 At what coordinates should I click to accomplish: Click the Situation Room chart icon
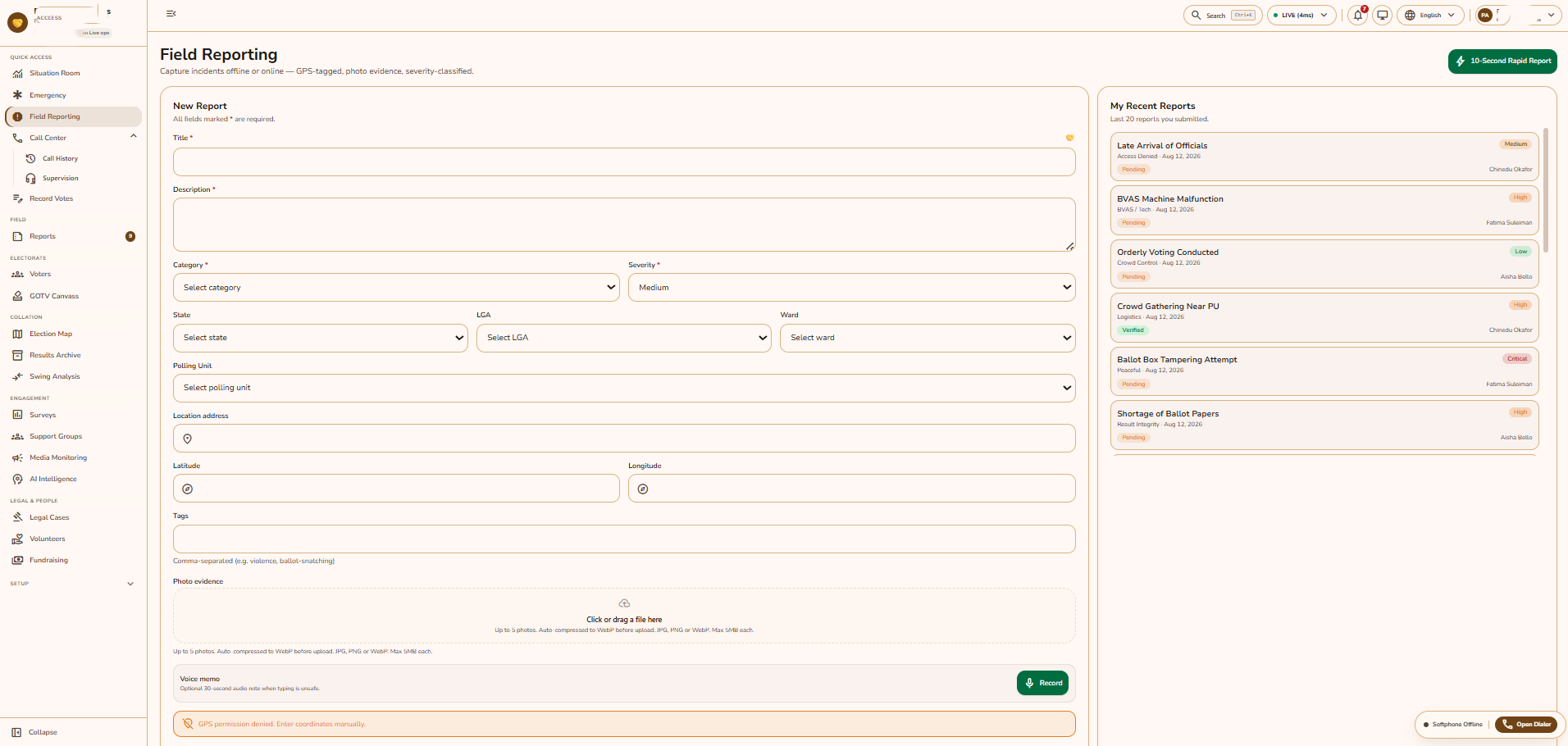[x=17, y=74]
